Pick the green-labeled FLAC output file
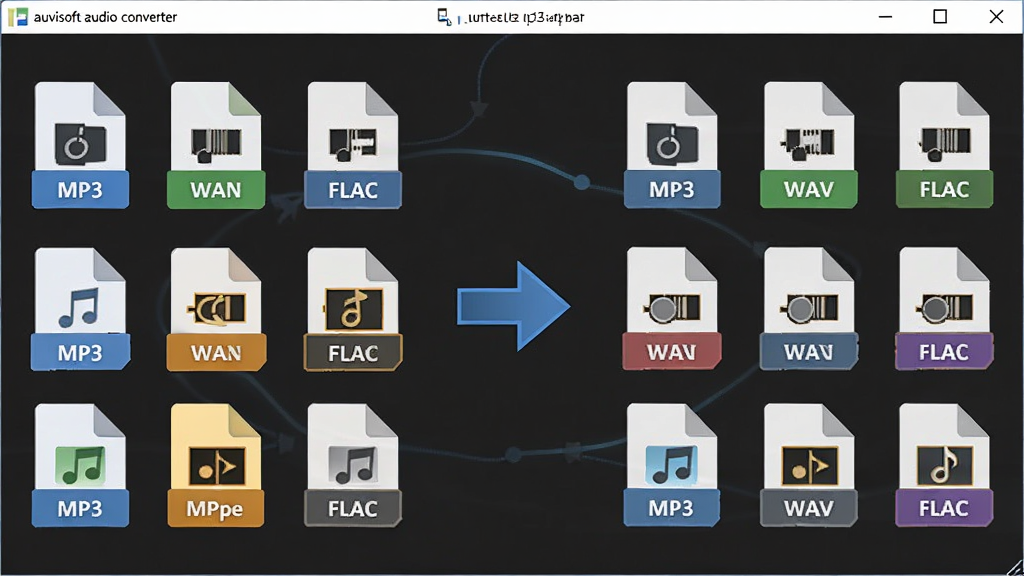 click(x=944, y=145)
